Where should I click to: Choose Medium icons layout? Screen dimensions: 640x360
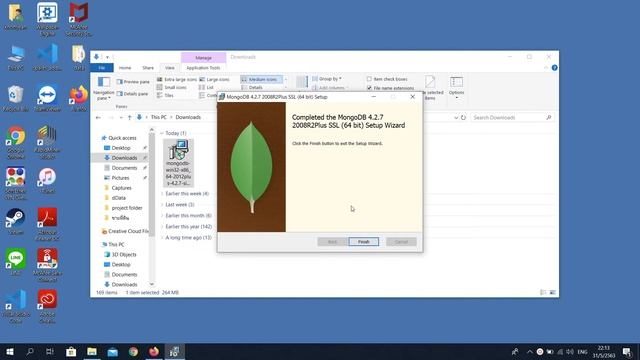pos(261,79)
